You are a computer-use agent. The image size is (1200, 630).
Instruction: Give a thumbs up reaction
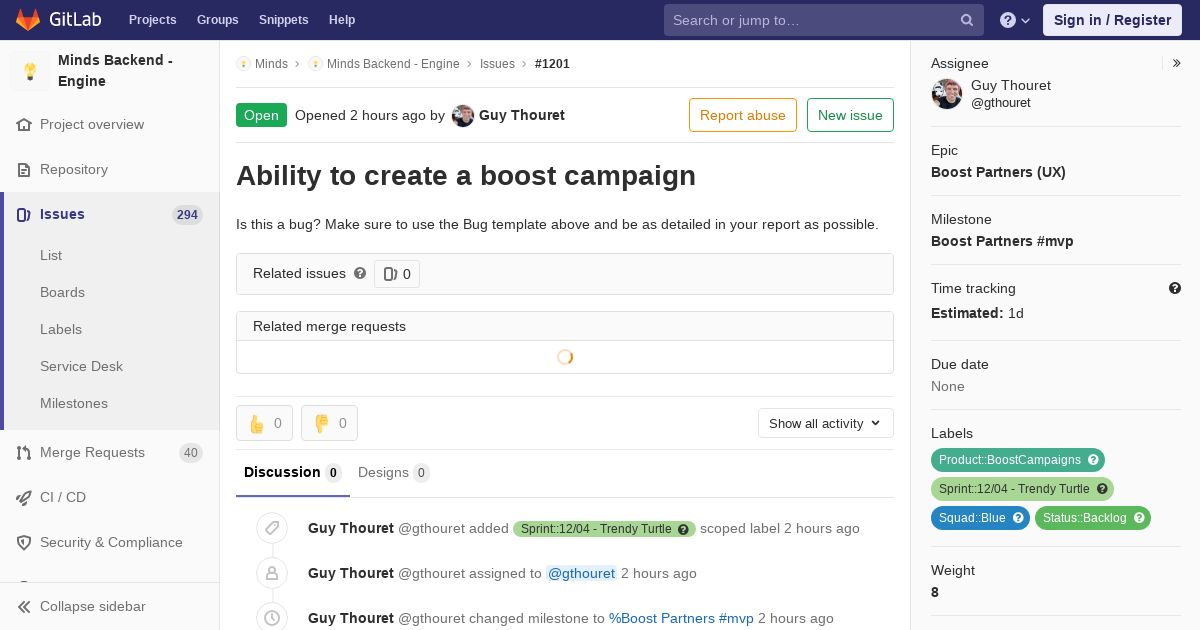coord(264,423)
